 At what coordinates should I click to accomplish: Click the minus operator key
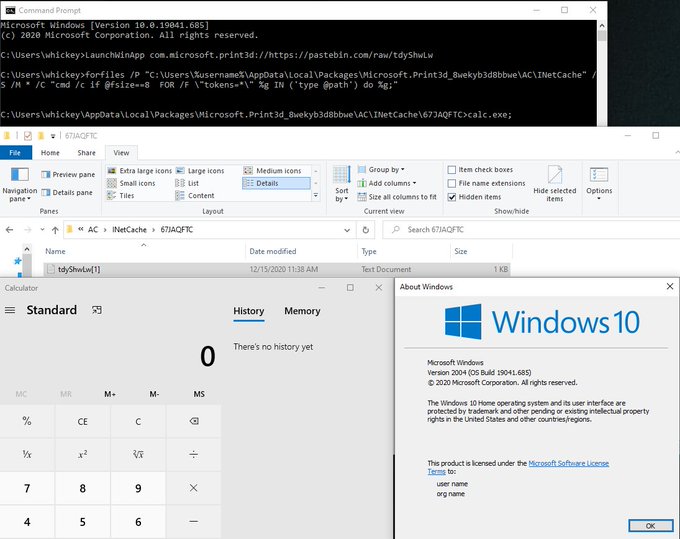[x=194, y=522]
